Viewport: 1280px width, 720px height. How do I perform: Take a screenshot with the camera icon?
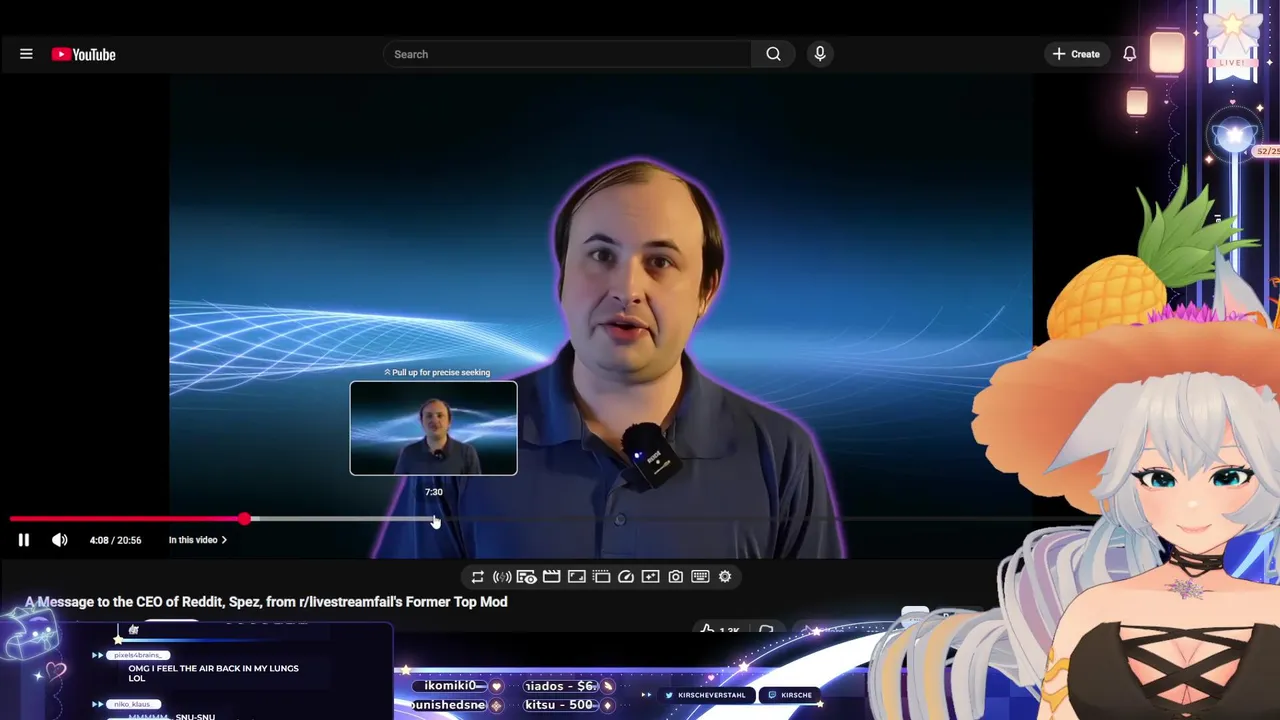[x=675, y=577]
